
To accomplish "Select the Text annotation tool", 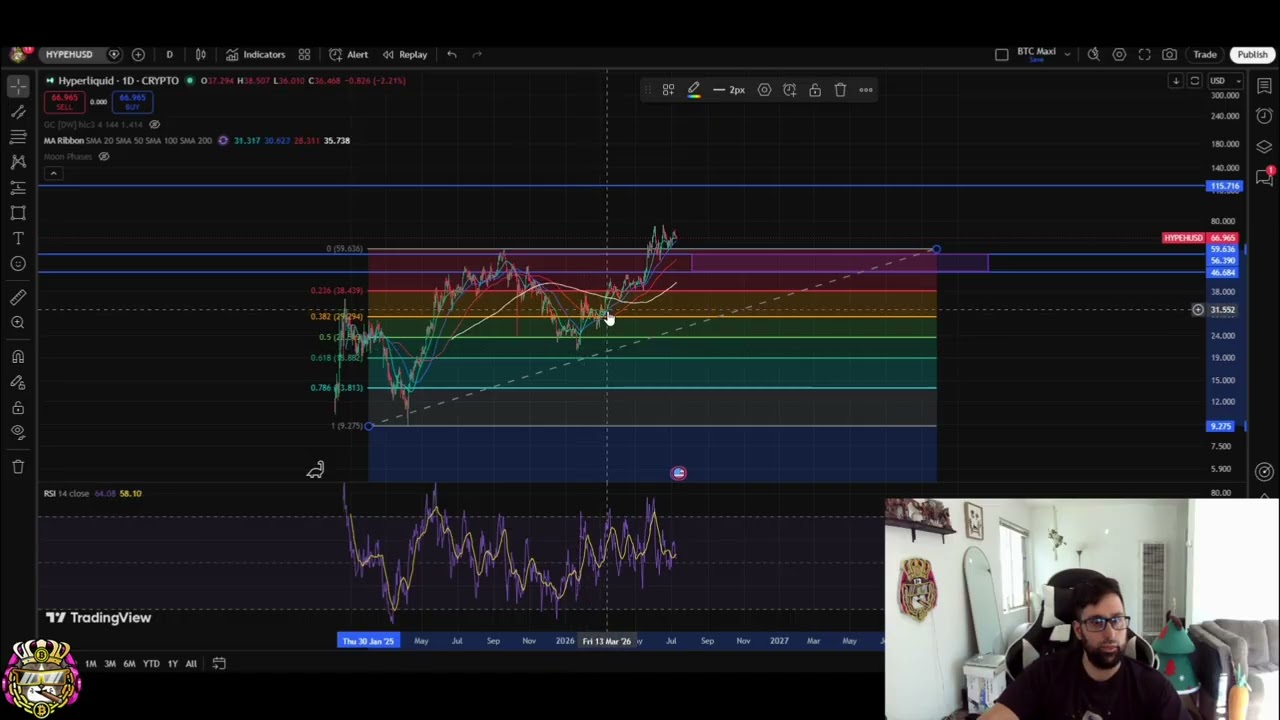I will (18, 238).
